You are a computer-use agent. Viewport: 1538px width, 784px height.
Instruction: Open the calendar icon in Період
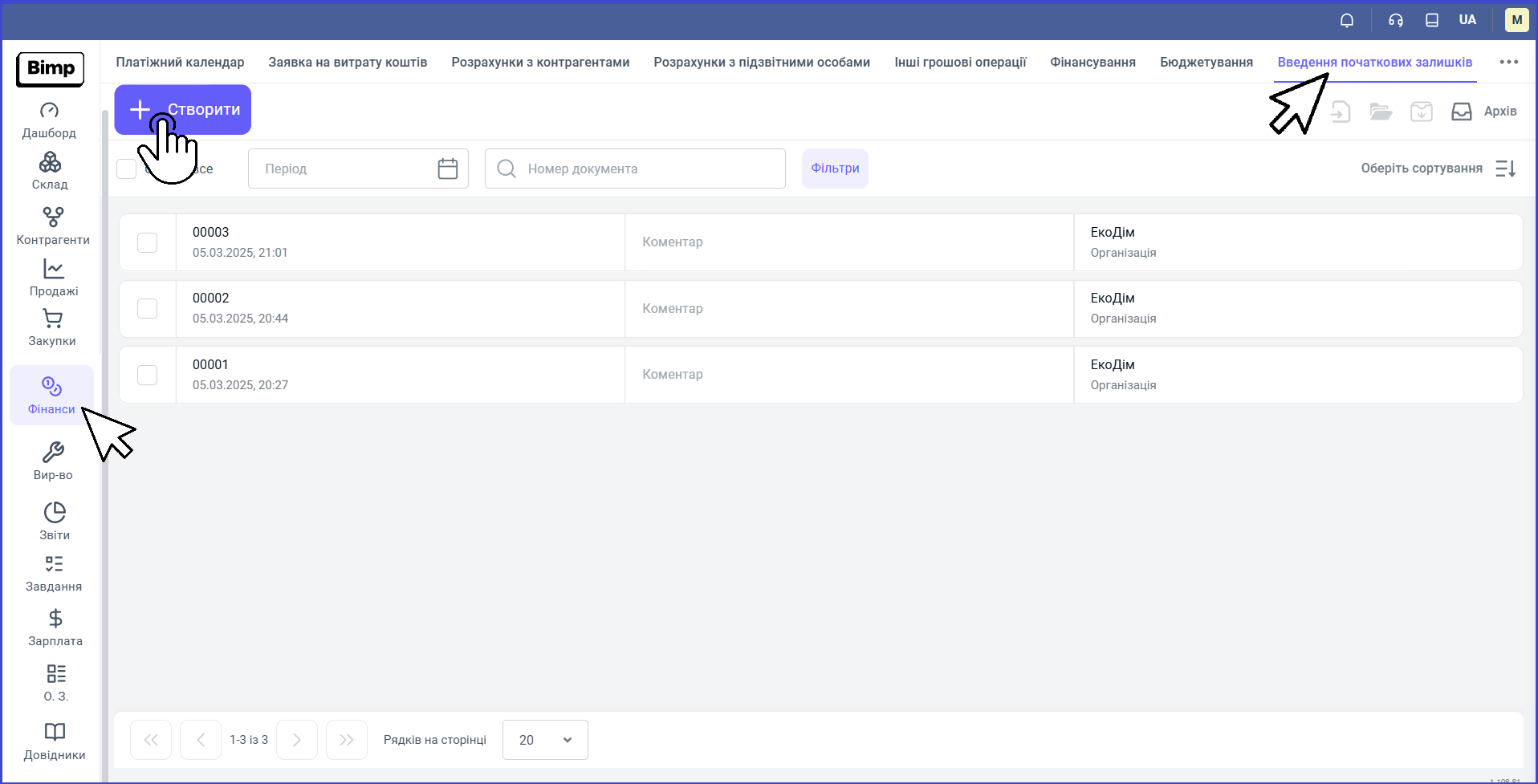(448, 169)
